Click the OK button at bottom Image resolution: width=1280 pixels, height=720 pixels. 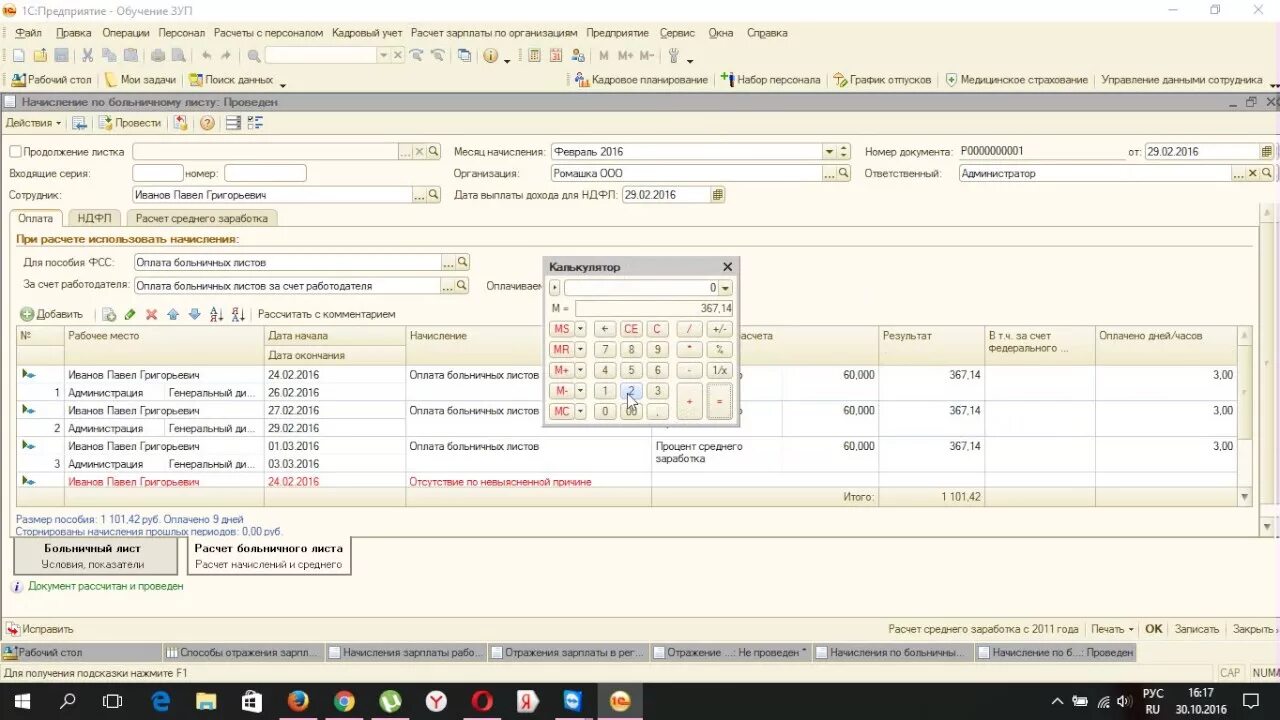1153,629
